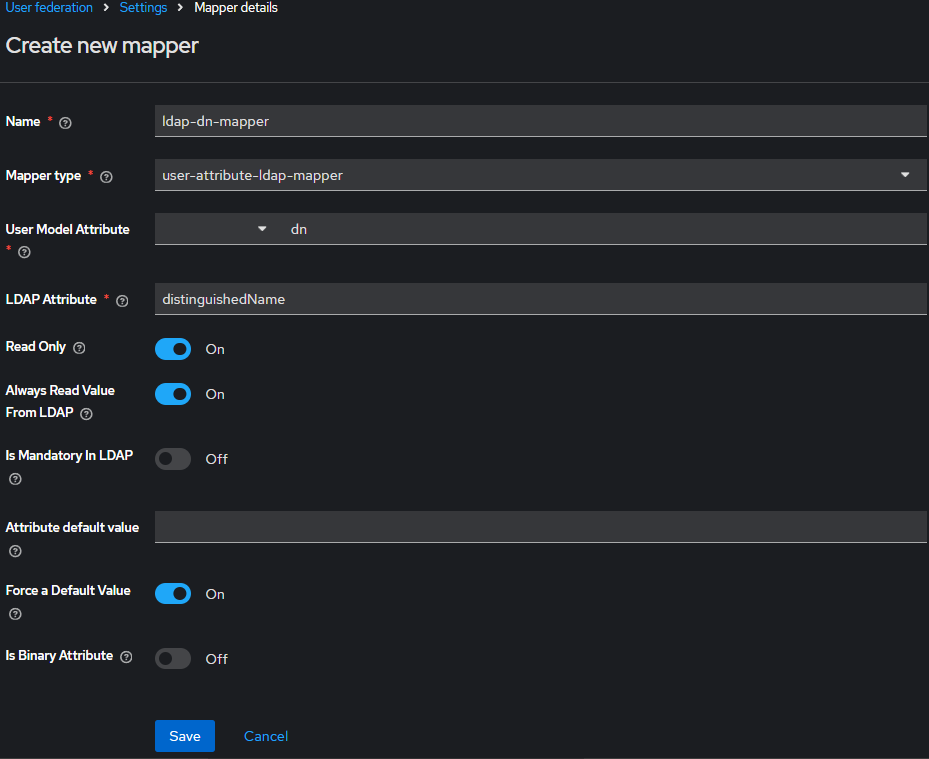The image size is (929, 759).
Task: Save the new mapper
Action: [x=185, y=736]
